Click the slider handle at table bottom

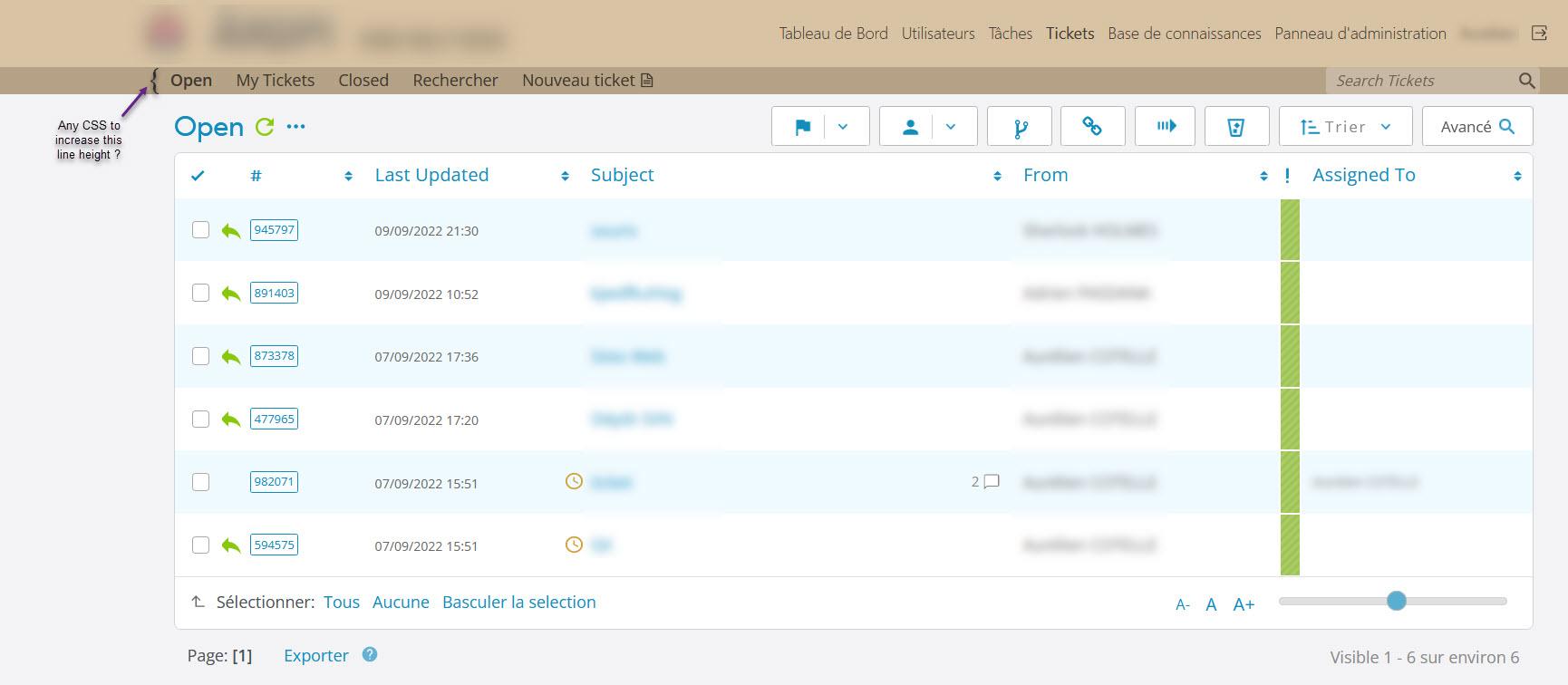tap(1397, 601)
